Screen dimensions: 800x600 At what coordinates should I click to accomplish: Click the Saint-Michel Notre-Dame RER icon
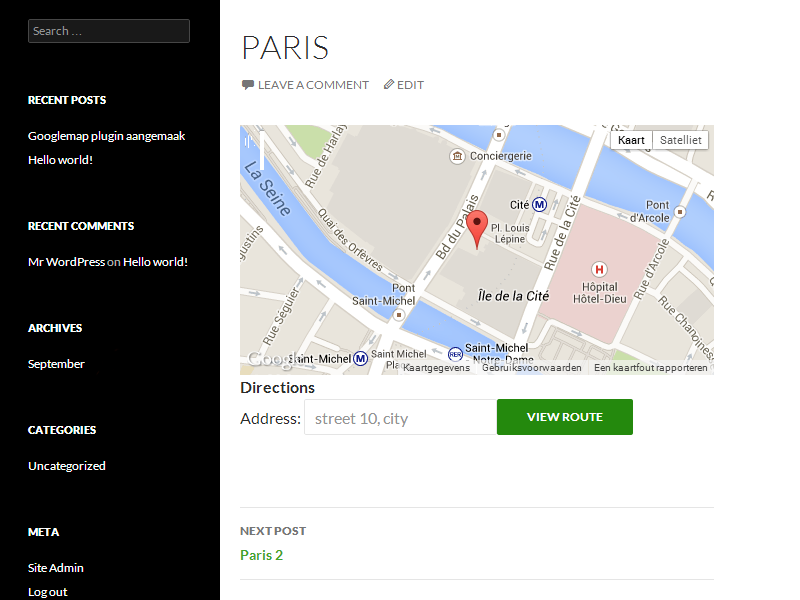coord(455,354)
